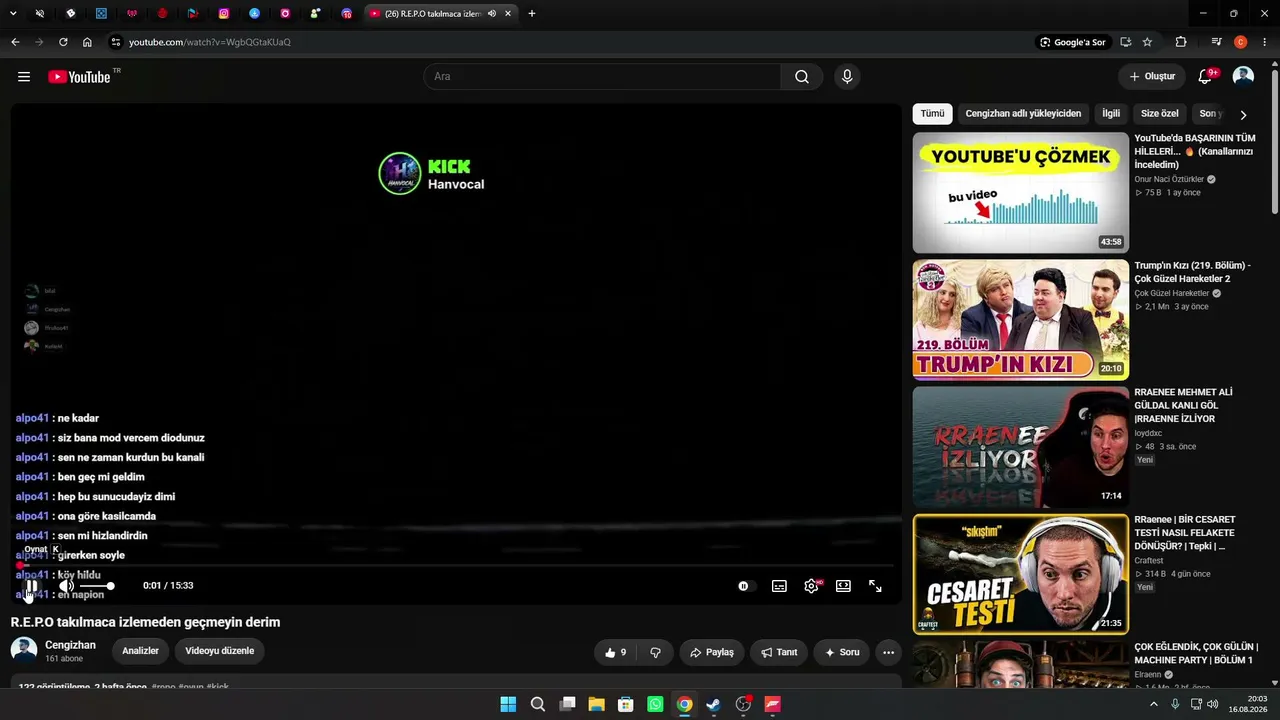Open the media controls icon in toolbar
This screenshot has width=1280, height=720.
coord(1216,42)
